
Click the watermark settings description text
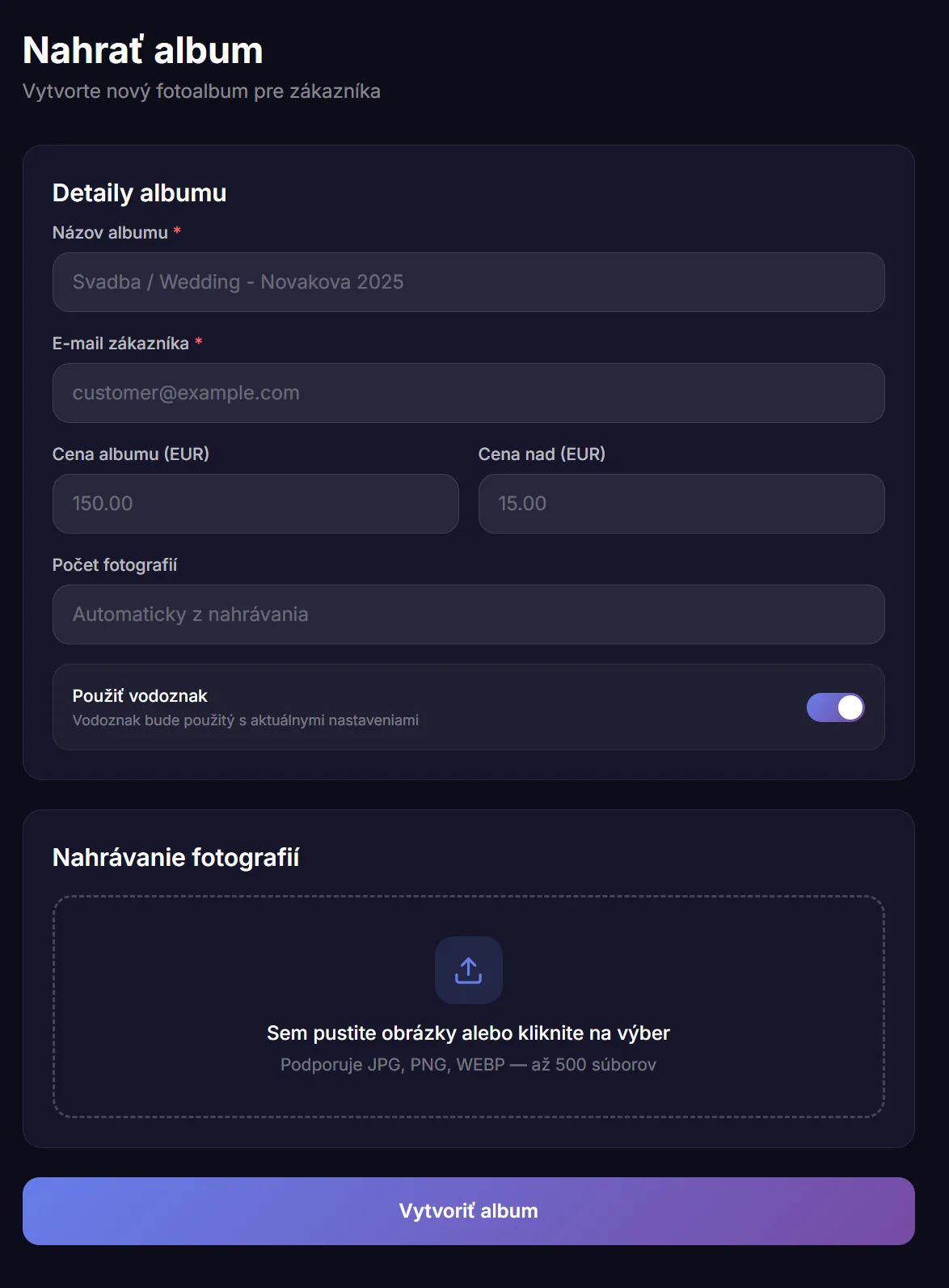[x=246, y=720]
